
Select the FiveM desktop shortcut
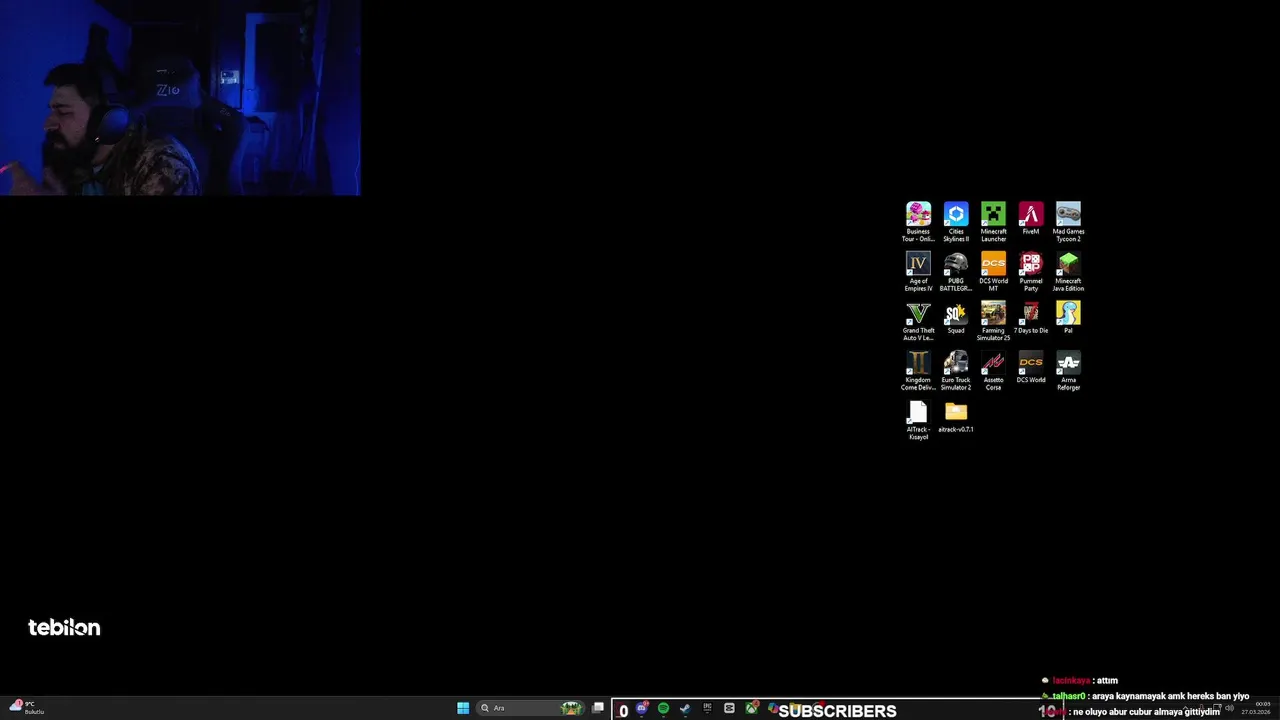tap(1031, 218)
